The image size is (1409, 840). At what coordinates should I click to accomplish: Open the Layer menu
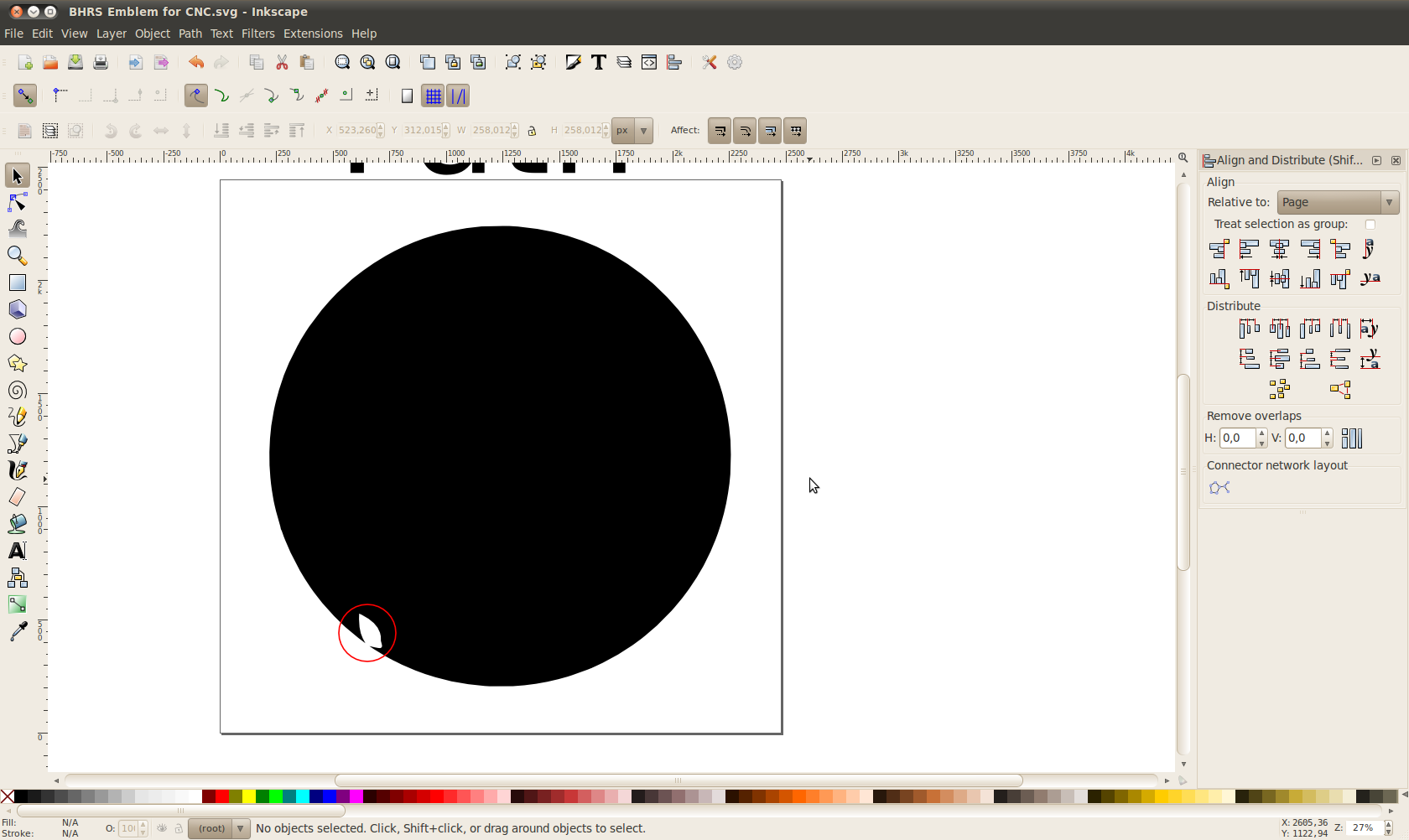click(111, 34)
